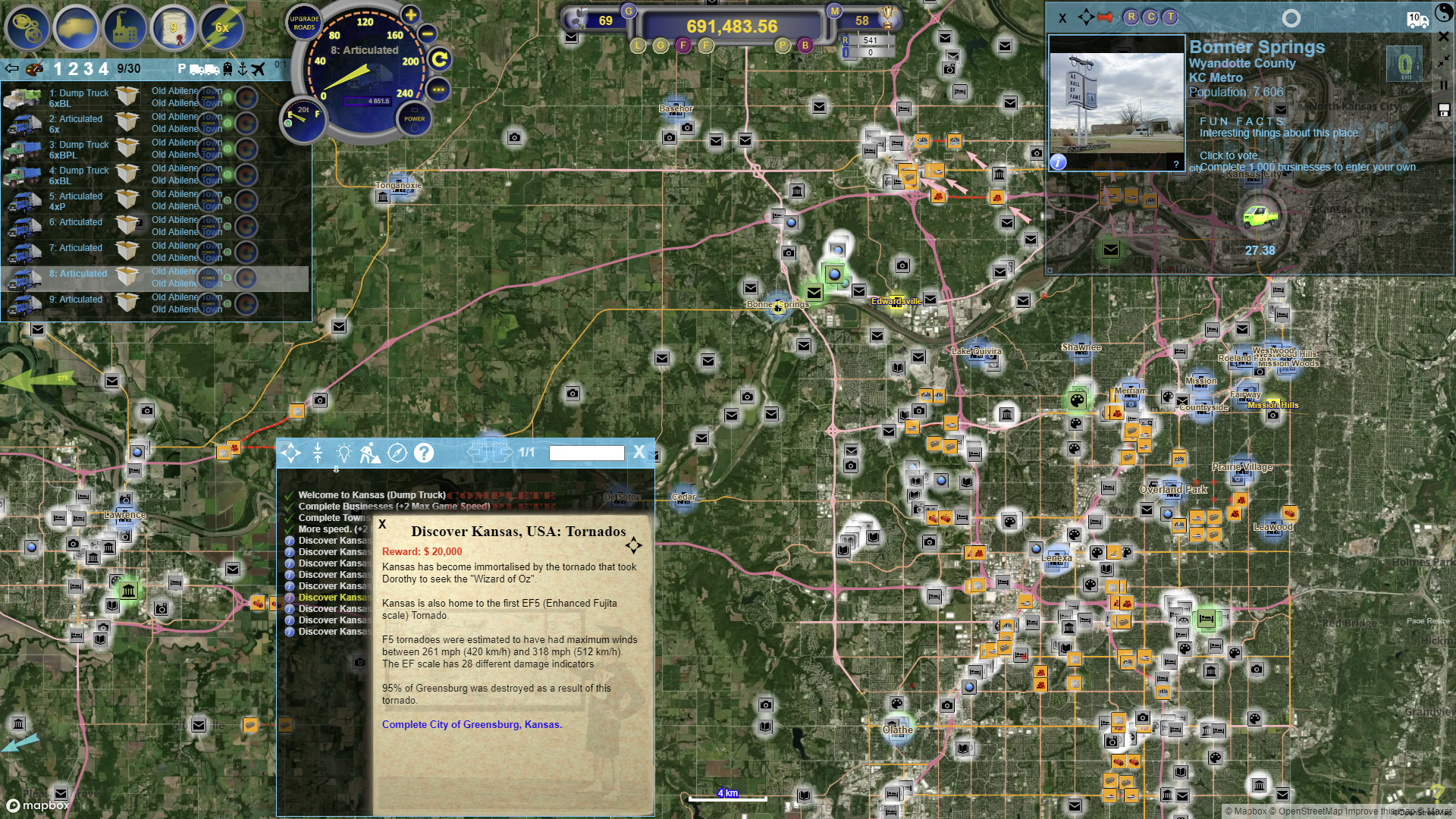
Task: Open the lightbulb hint icon in the quest panel
Action: click(x=344, y=453)
